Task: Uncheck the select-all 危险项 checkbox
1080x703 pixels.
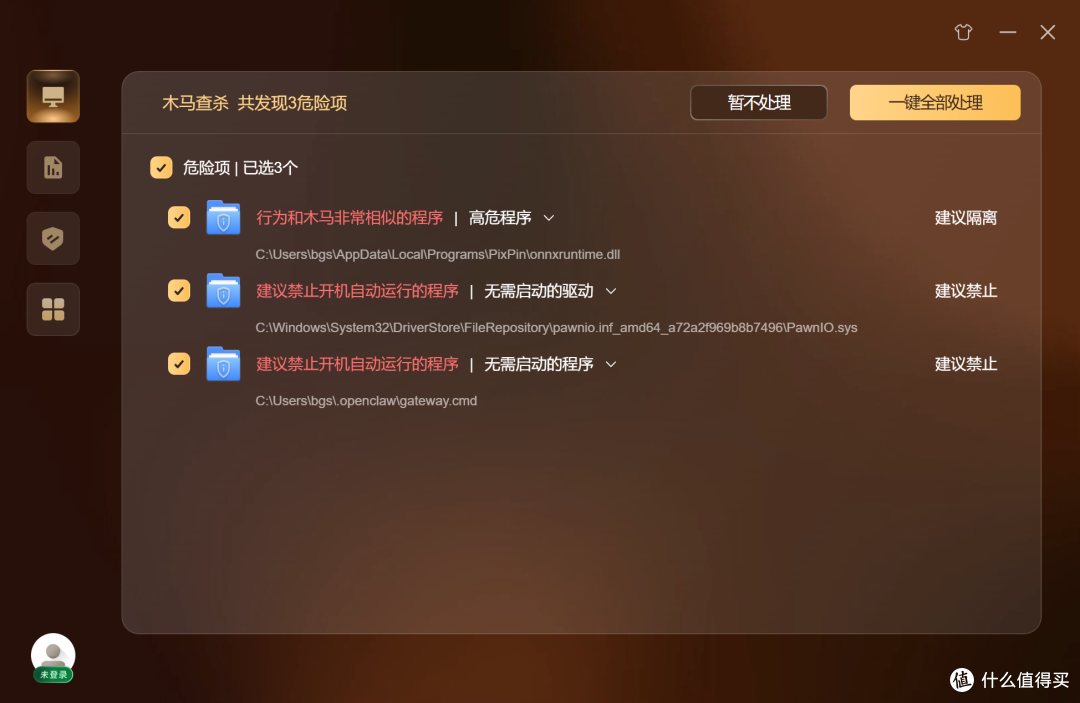Action: point(161,167)
